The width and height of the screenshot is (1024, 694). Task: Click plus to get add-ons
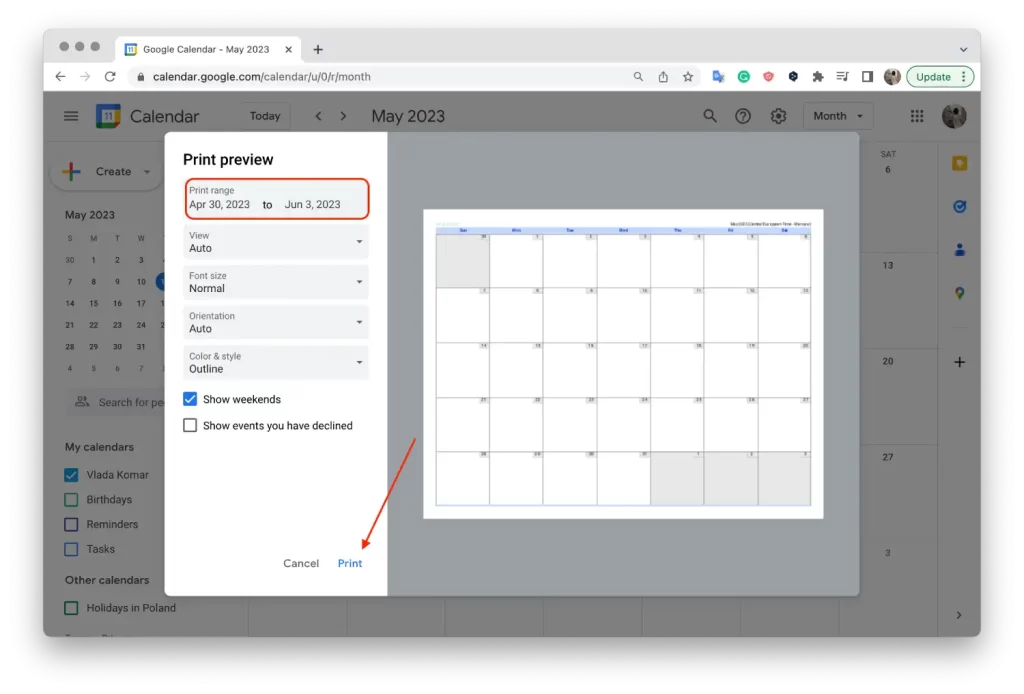point(959,362)
